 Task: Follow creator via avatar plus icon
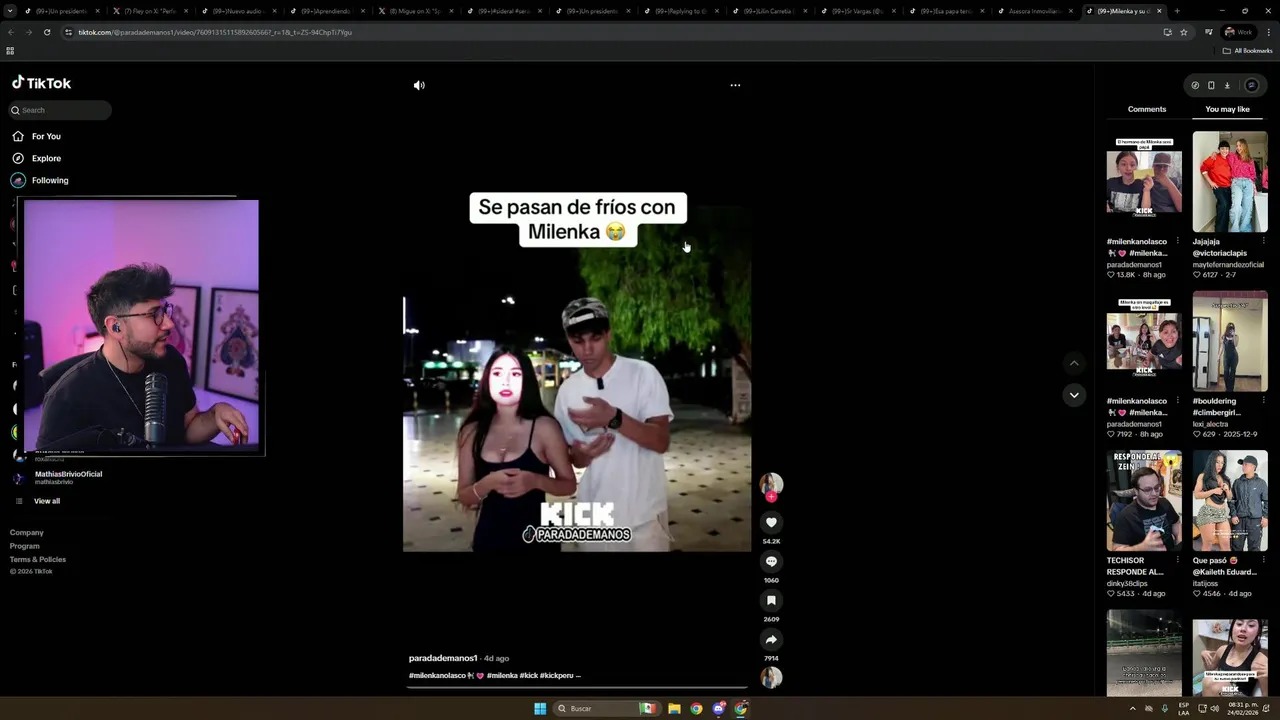point(771,497)
